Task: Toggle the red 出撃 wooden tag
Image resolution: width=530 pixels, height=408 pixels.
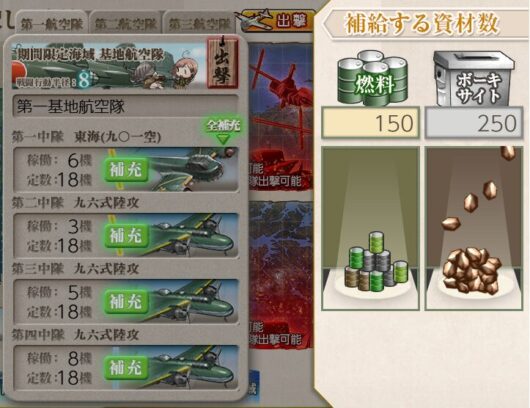Action: [223, 63]
